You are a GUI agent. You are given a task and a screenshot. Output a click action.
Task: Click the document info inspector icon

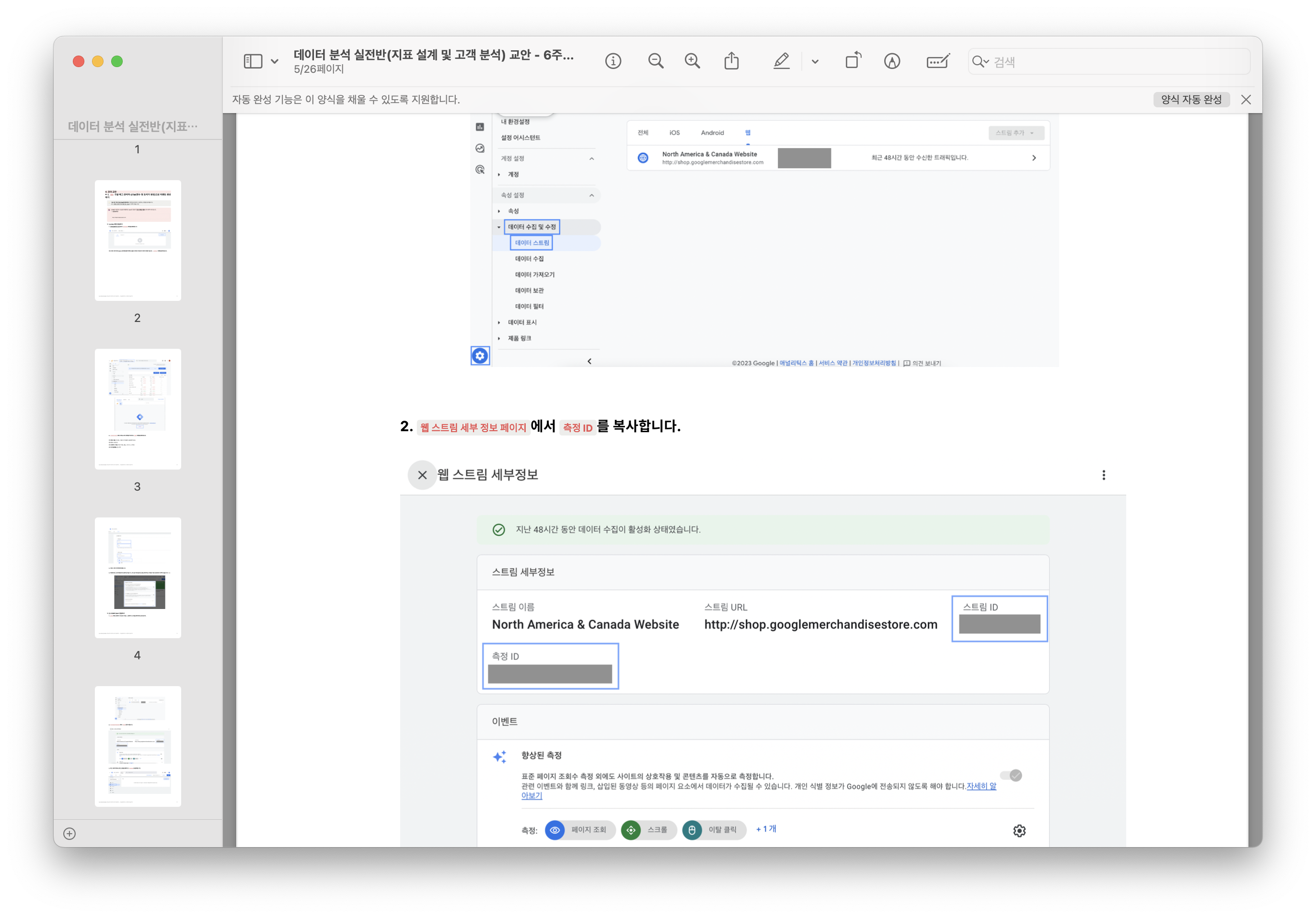coord(613,61)
